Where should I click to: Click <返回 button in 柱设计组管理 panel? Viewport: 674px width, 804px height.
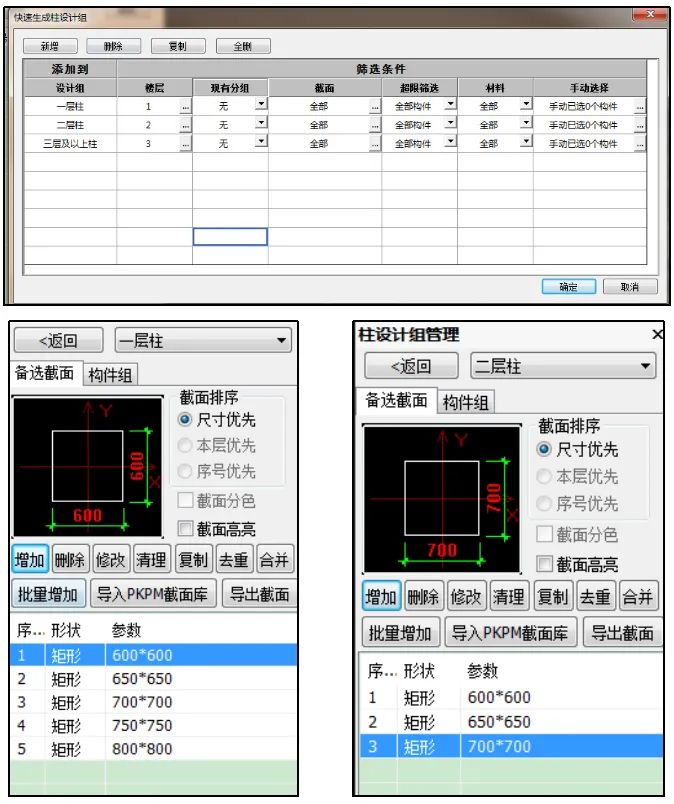[x=411, y=366]
